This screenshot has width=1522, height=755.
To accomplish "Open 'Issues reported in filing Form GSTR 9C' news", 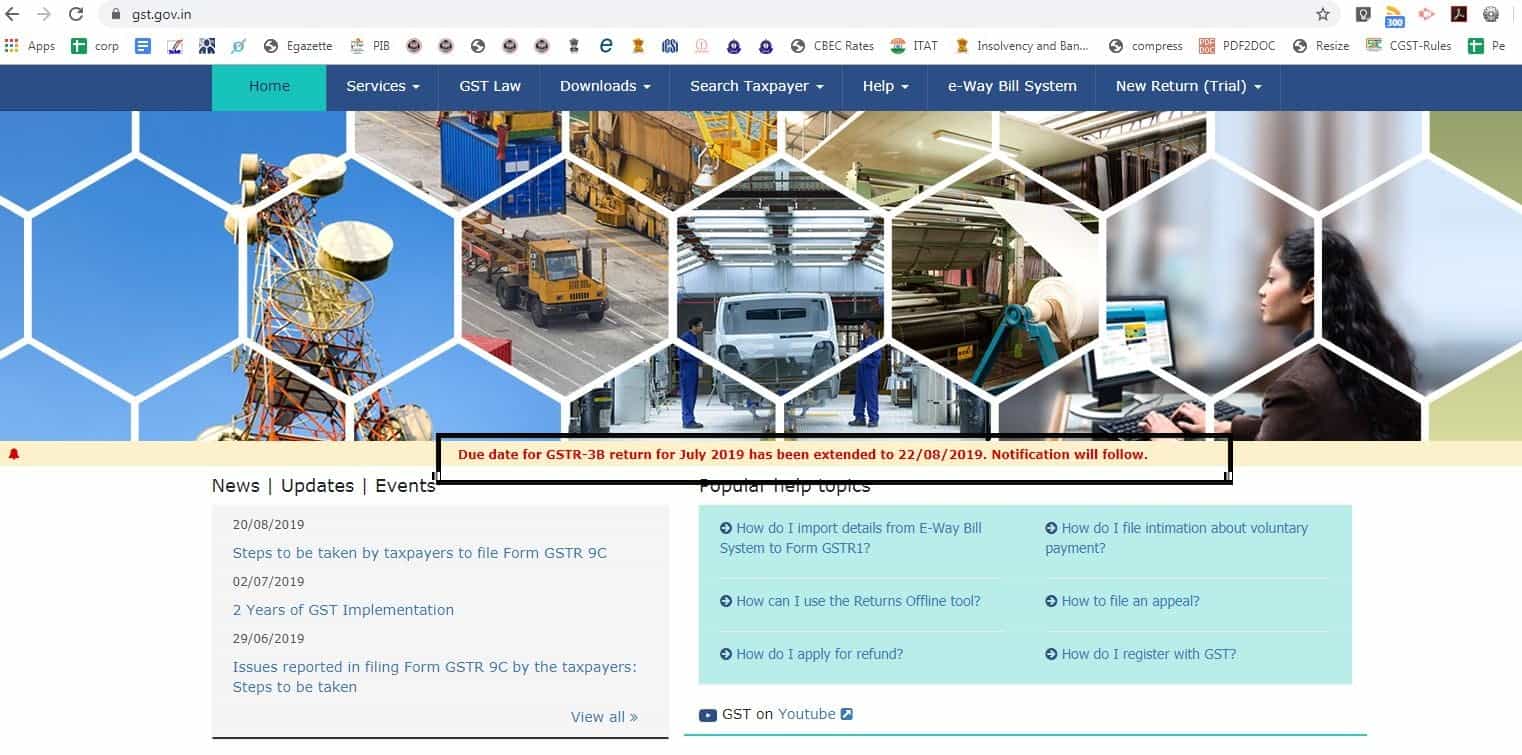I will click(x=435, y=677).
